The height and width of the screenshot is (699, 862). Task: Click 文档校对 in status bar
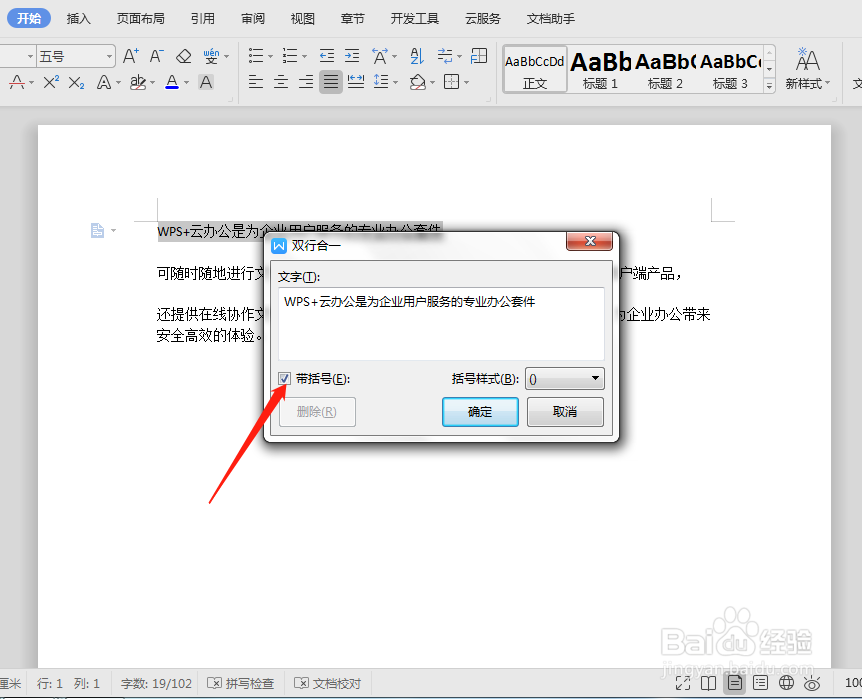pyautogui.click(x=328, y=684)
